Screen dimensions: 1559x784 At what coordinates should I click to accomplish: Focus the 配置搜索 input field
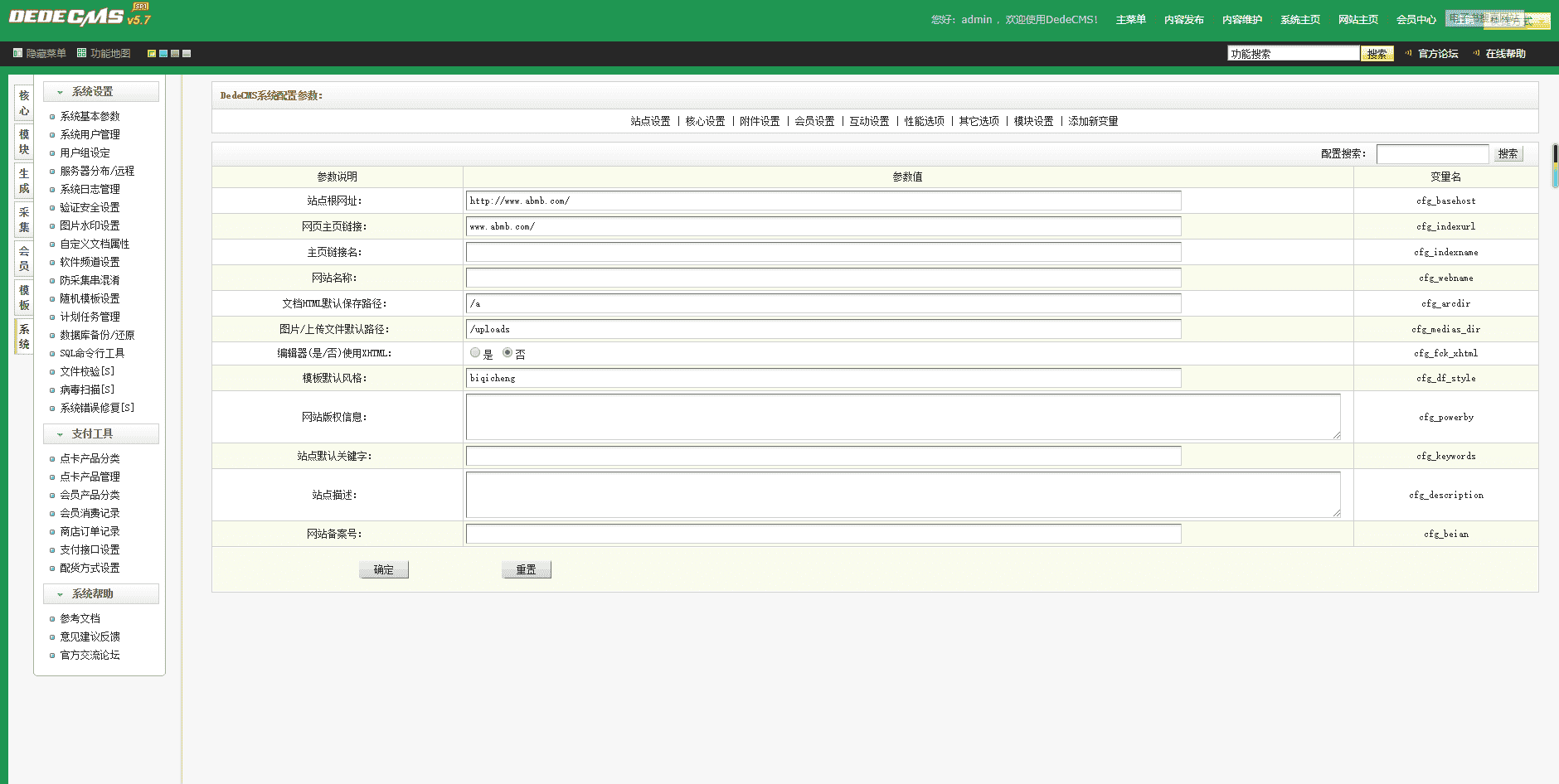(1433, 154)
